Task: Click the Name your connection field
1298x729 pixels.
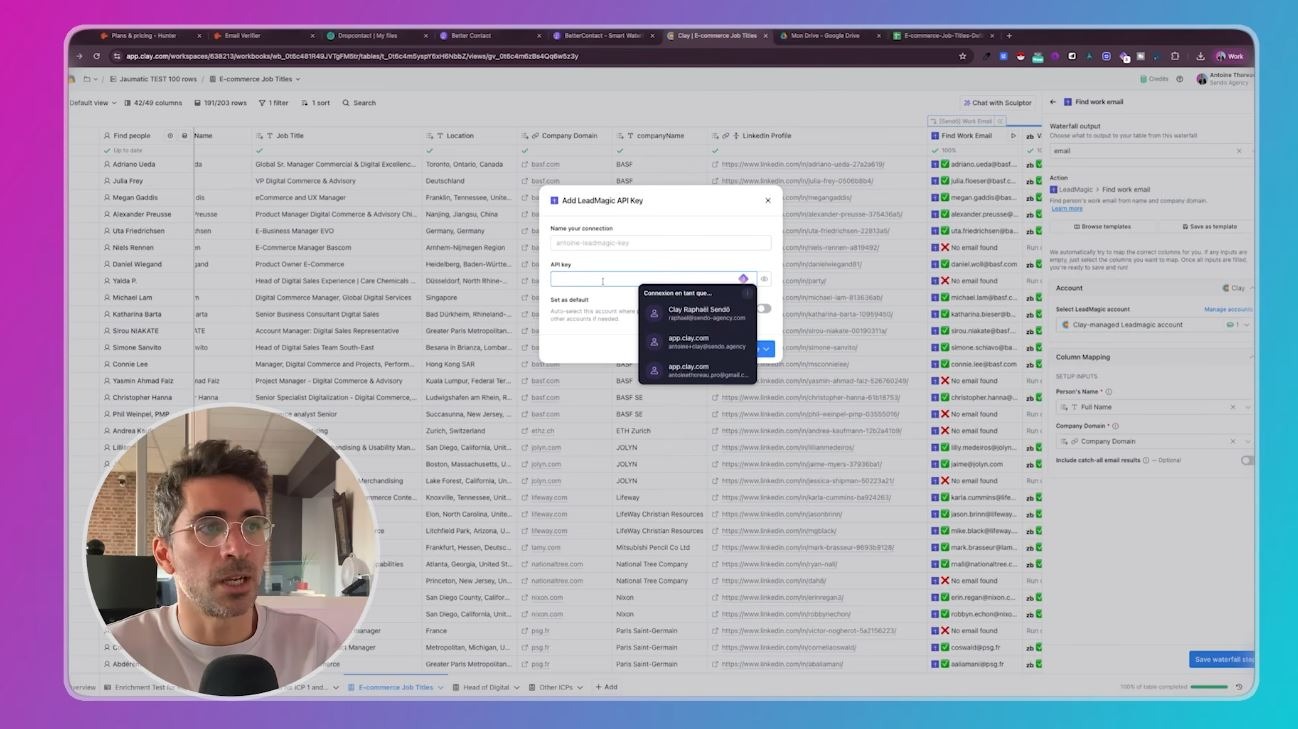Action: click(660, 243)
